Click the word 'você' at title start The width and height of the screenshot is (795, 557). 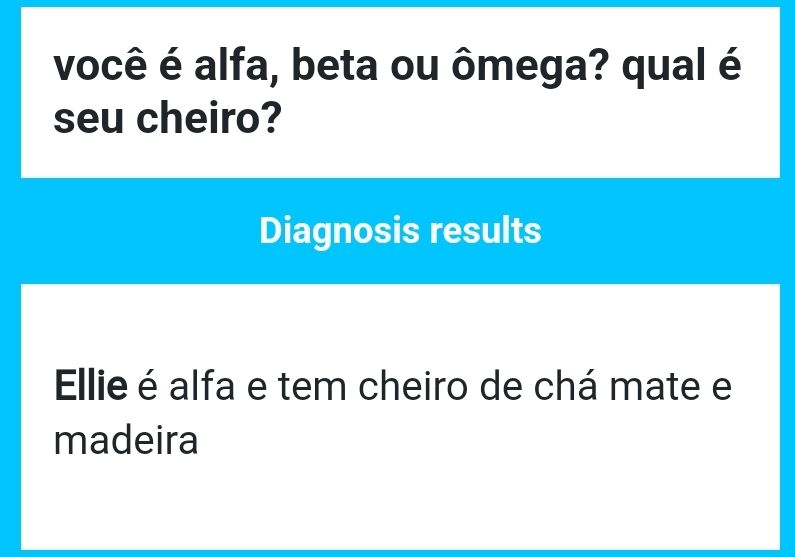100,68
